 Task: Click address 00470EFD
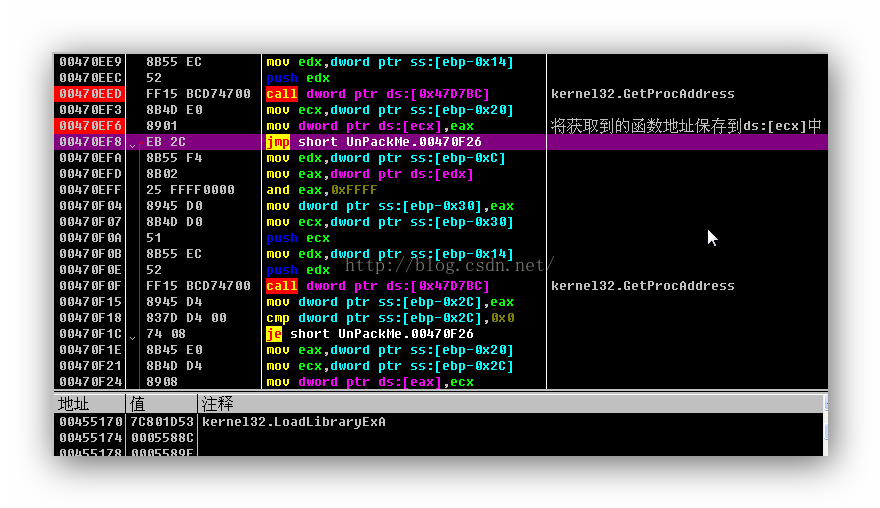tap(90, 174)
